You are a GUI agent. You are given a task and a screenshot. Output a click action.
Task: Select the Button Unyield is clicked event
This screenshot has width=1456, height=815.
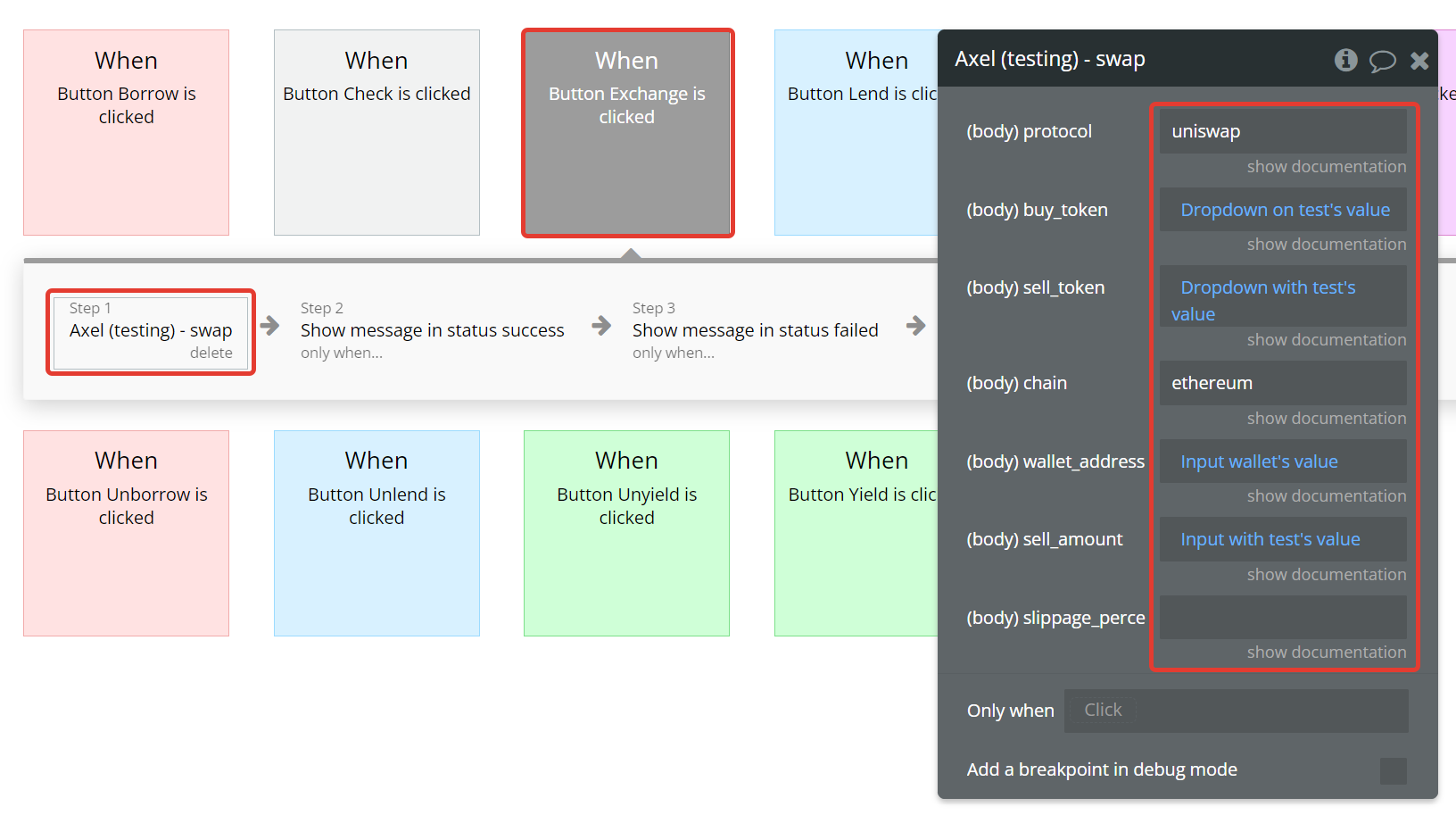click(626, 533)
